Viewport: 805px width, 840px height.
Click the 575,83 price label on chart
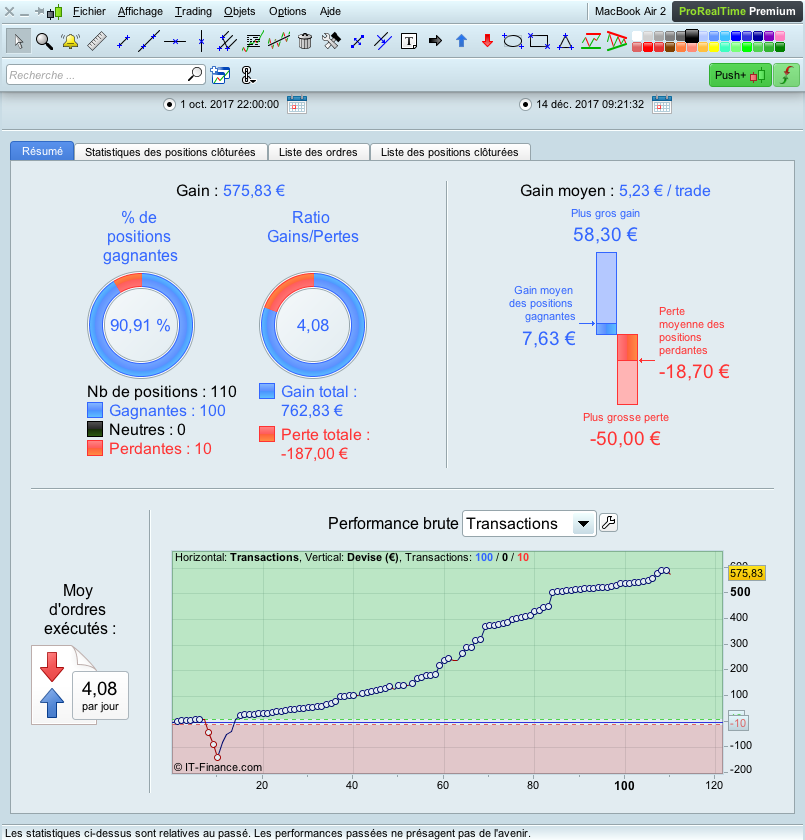746,573
